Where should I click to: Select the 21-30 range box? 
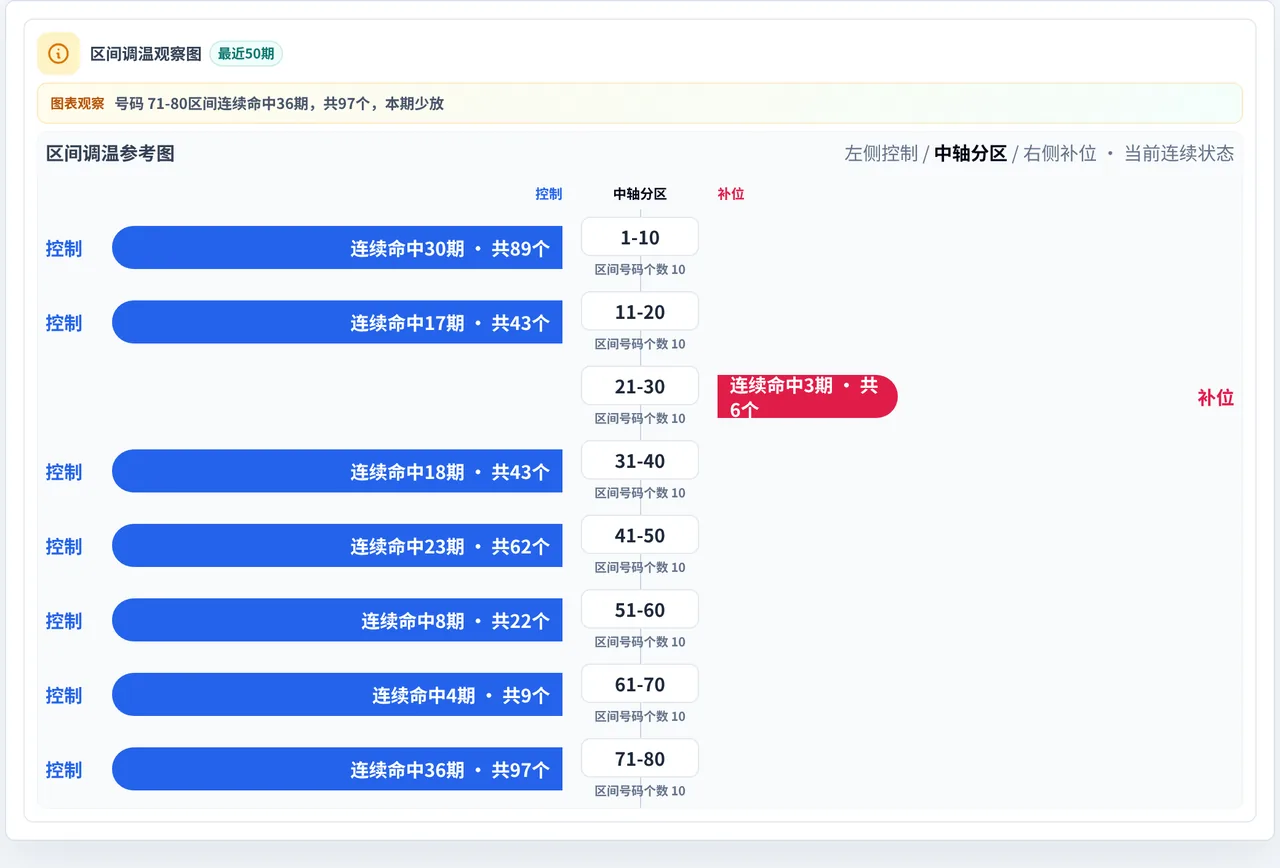[640, 386]
